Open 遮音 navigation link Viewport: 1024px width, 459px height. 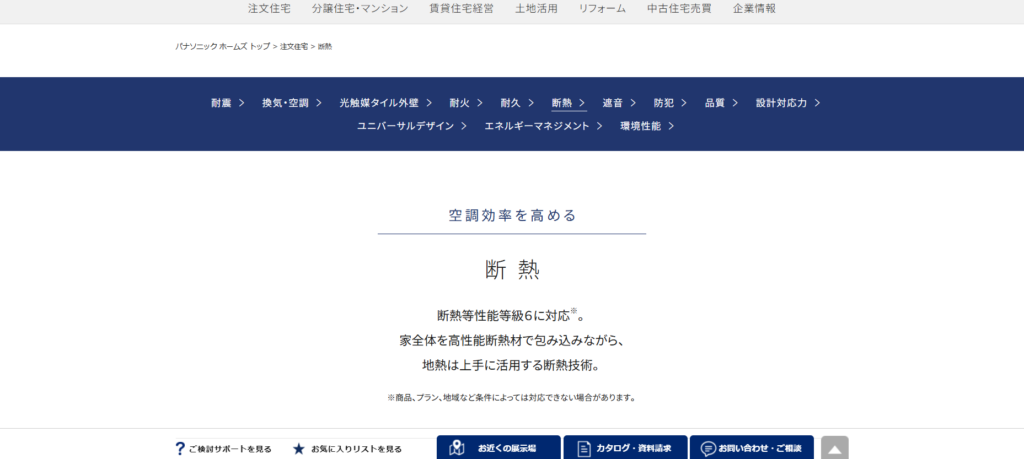tap(613, 103)
